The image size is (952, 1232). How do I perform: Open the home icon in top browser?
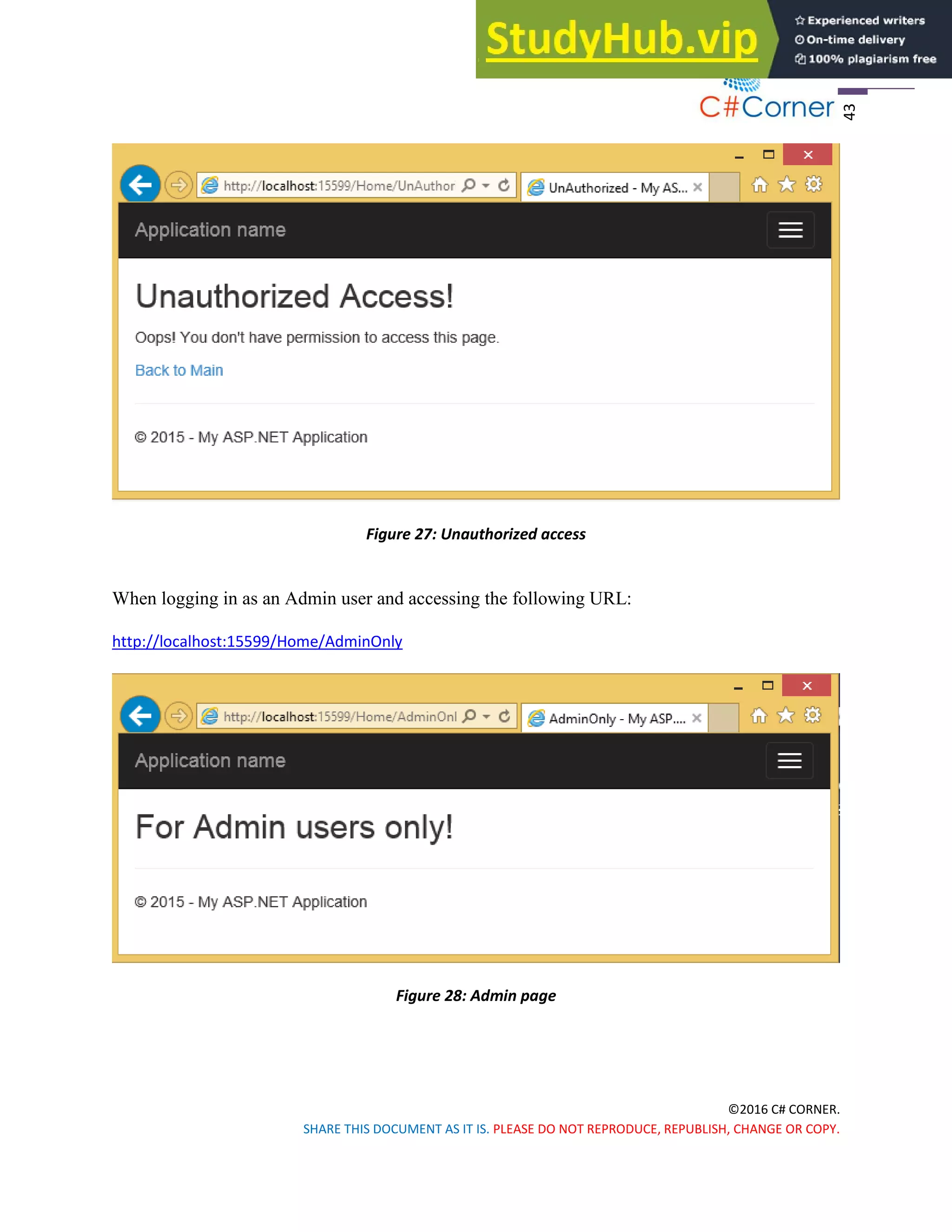pos(760,185)
